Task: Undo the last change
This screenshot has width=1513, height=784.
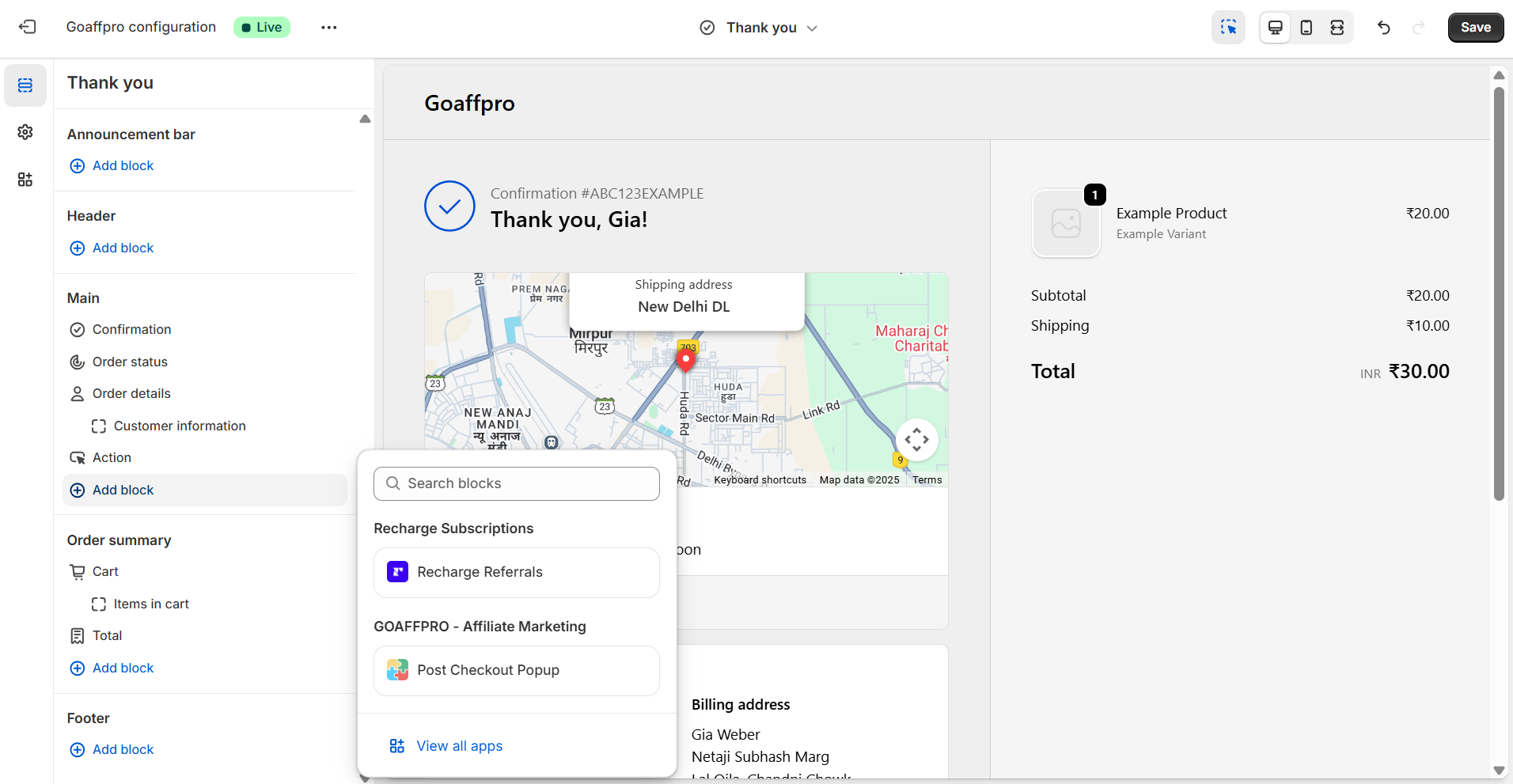Action: 1383,28
